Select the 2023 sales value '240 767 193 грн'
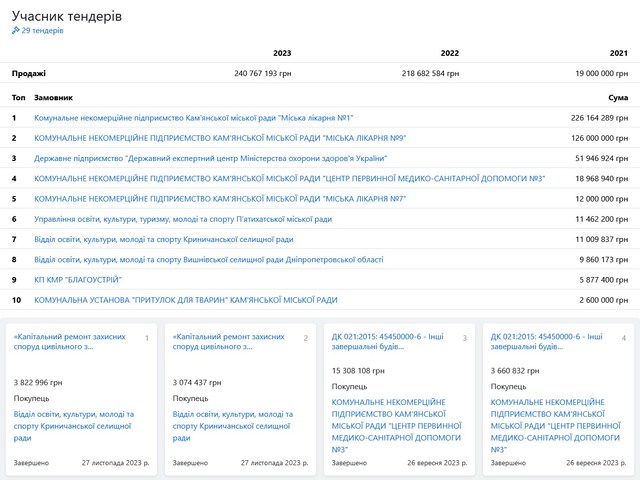The image size is (640, 480). [x=263, y=73]
